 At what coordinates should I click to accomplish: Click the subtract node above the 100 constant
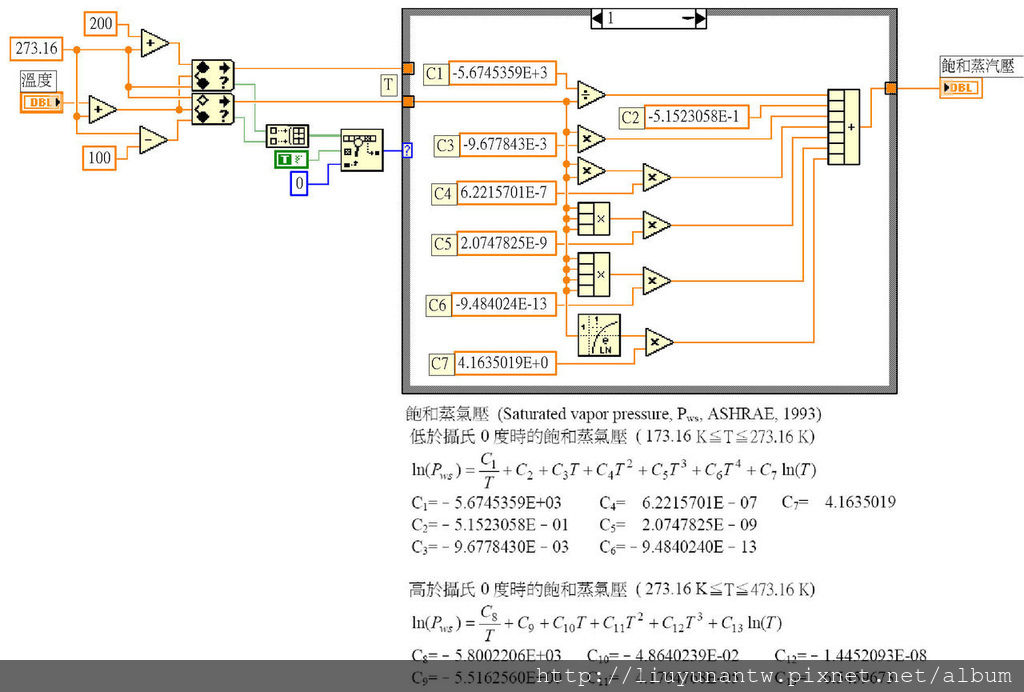(153, 140)
